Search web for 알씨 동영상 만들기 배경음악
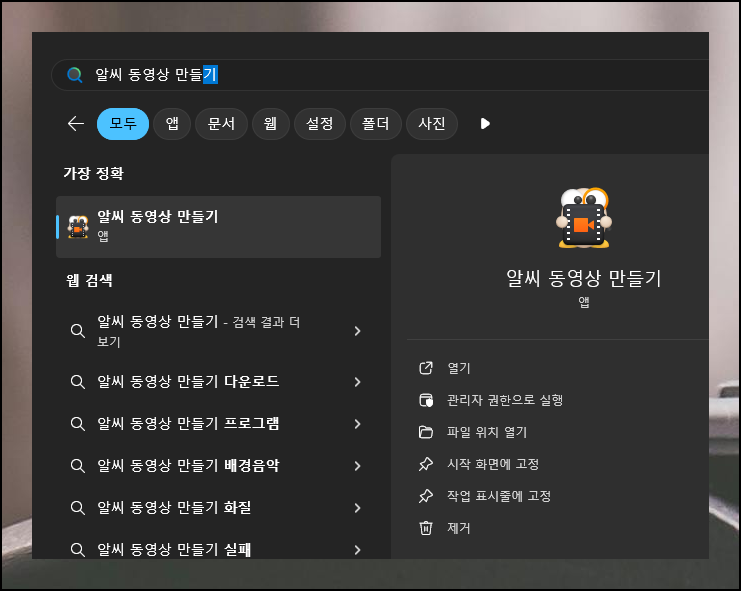 [218, 466]
